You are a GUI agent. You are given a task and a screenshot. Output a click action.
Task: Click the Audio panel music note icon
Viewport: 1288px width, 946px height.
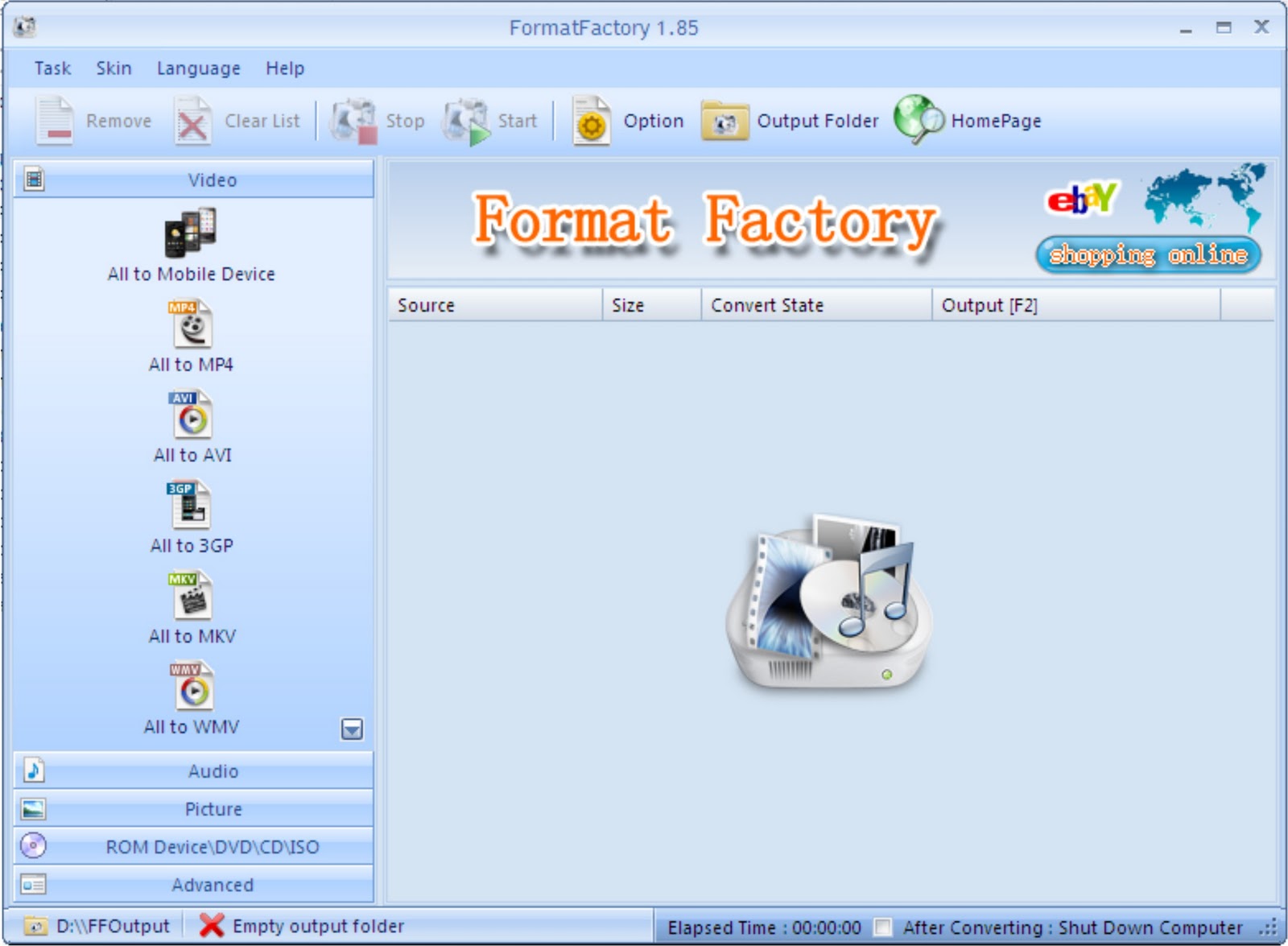coord(34,770)
